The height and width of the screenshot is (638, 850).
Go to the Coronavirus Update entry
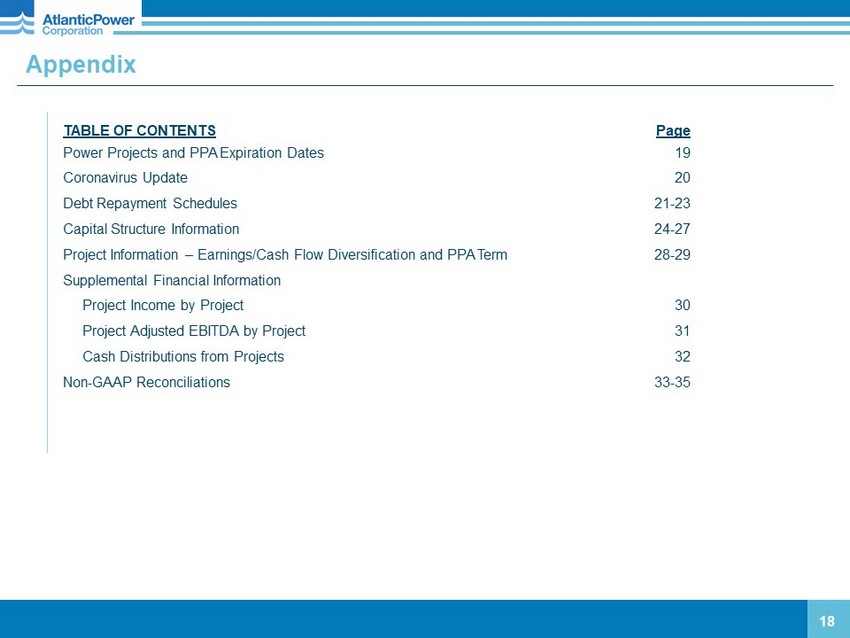pos(125,178)
